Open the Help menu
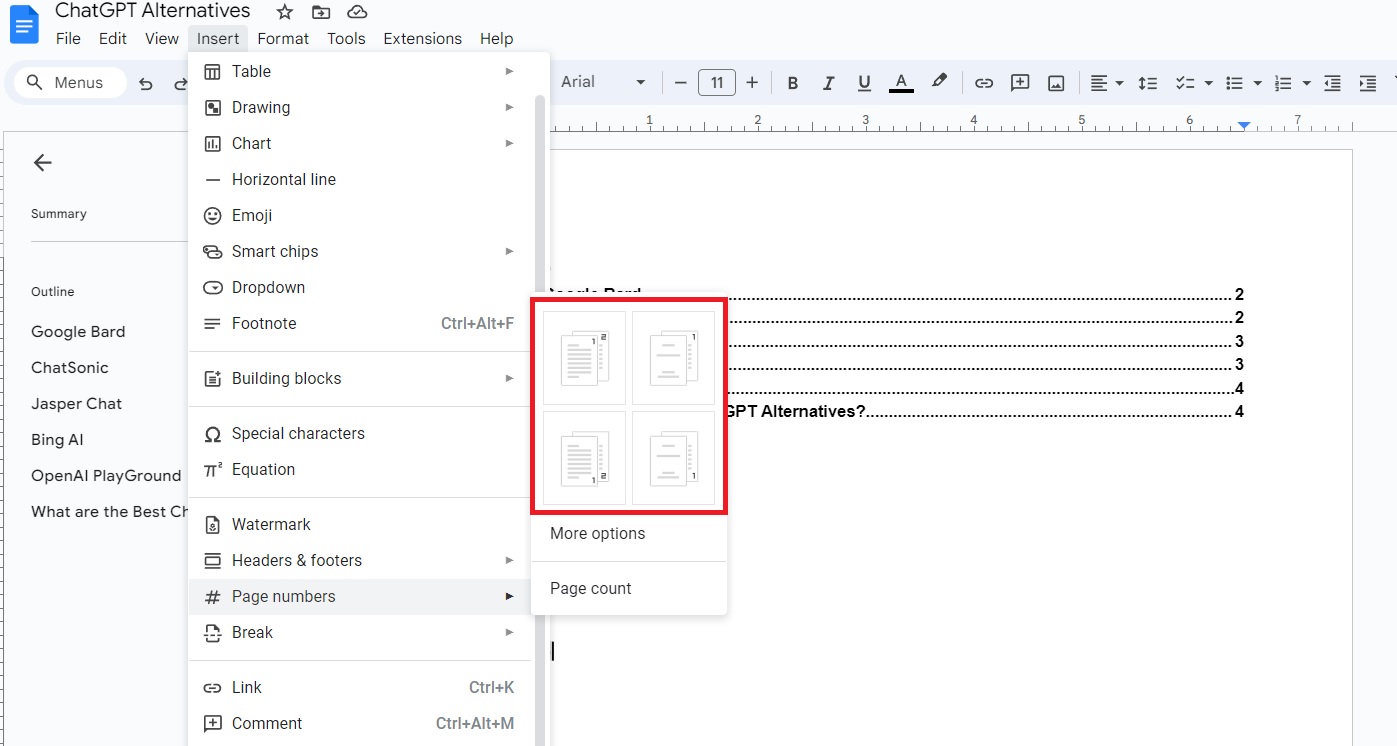Viewport: 1397px width, 746px height. click(496, 39)
